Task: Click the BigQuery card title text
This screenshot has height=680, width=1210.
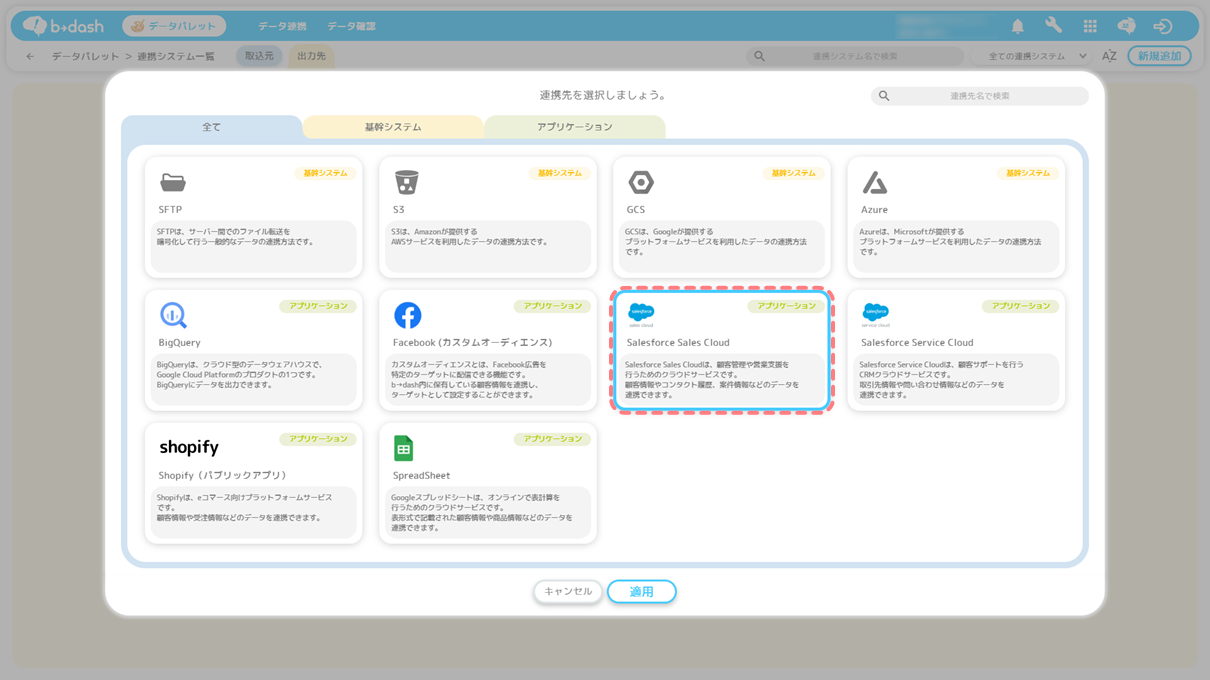Action: pyautogui.click(x=179, y=343)
